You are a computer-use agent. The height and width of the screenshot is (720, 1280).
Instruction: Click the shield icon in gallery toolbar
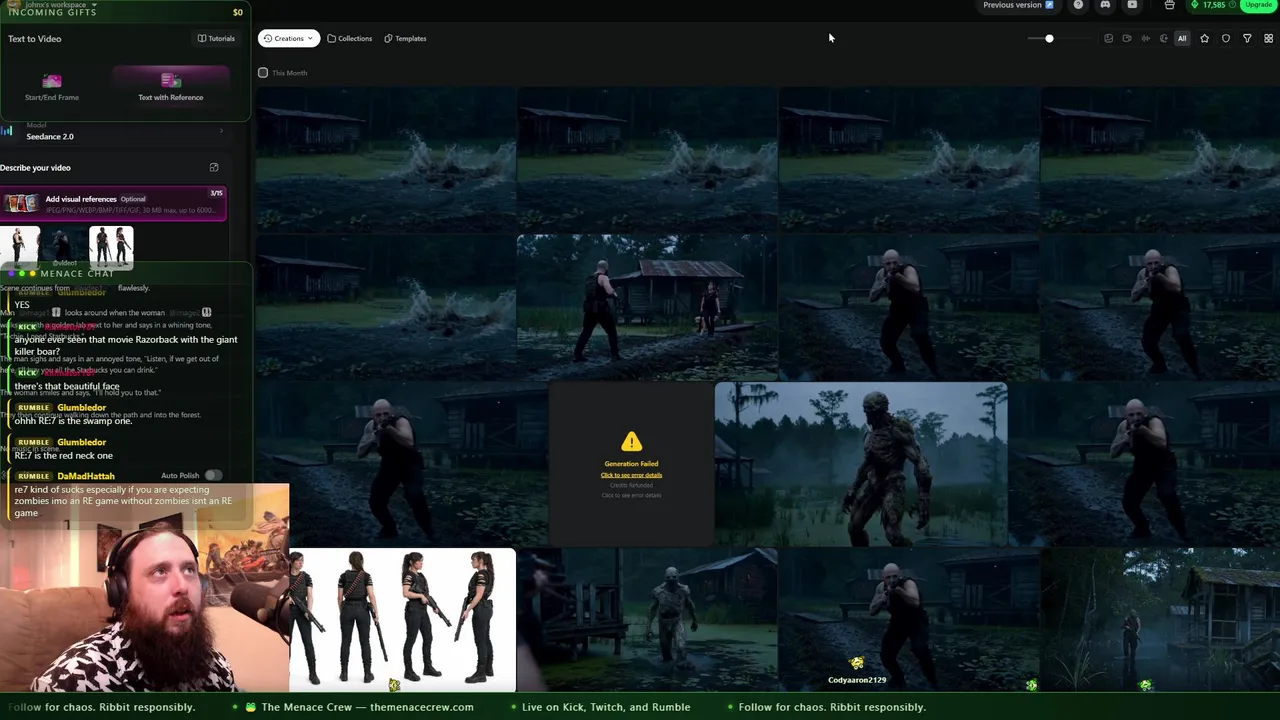[x=1226, y=38]
